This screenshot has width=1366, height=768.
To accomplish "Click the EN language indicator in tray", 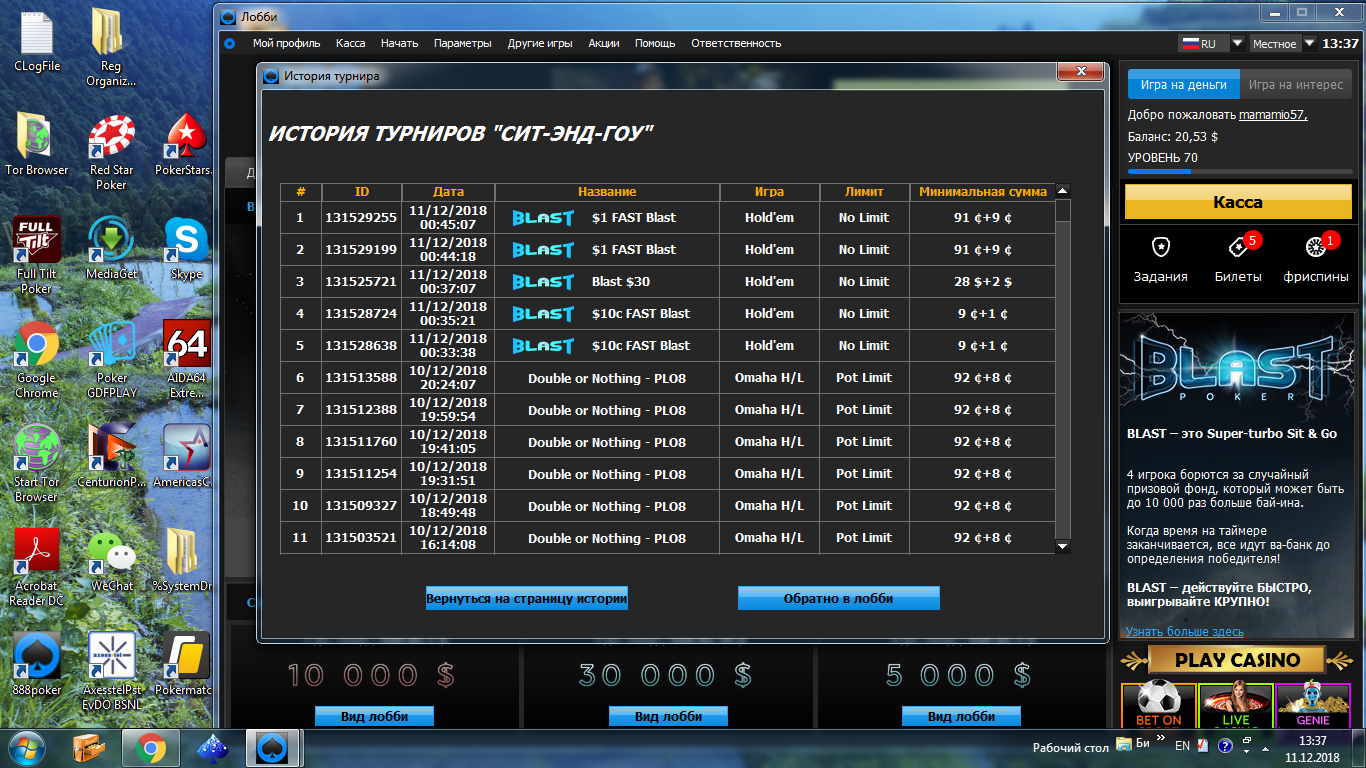I will (x=1182, y=746).
